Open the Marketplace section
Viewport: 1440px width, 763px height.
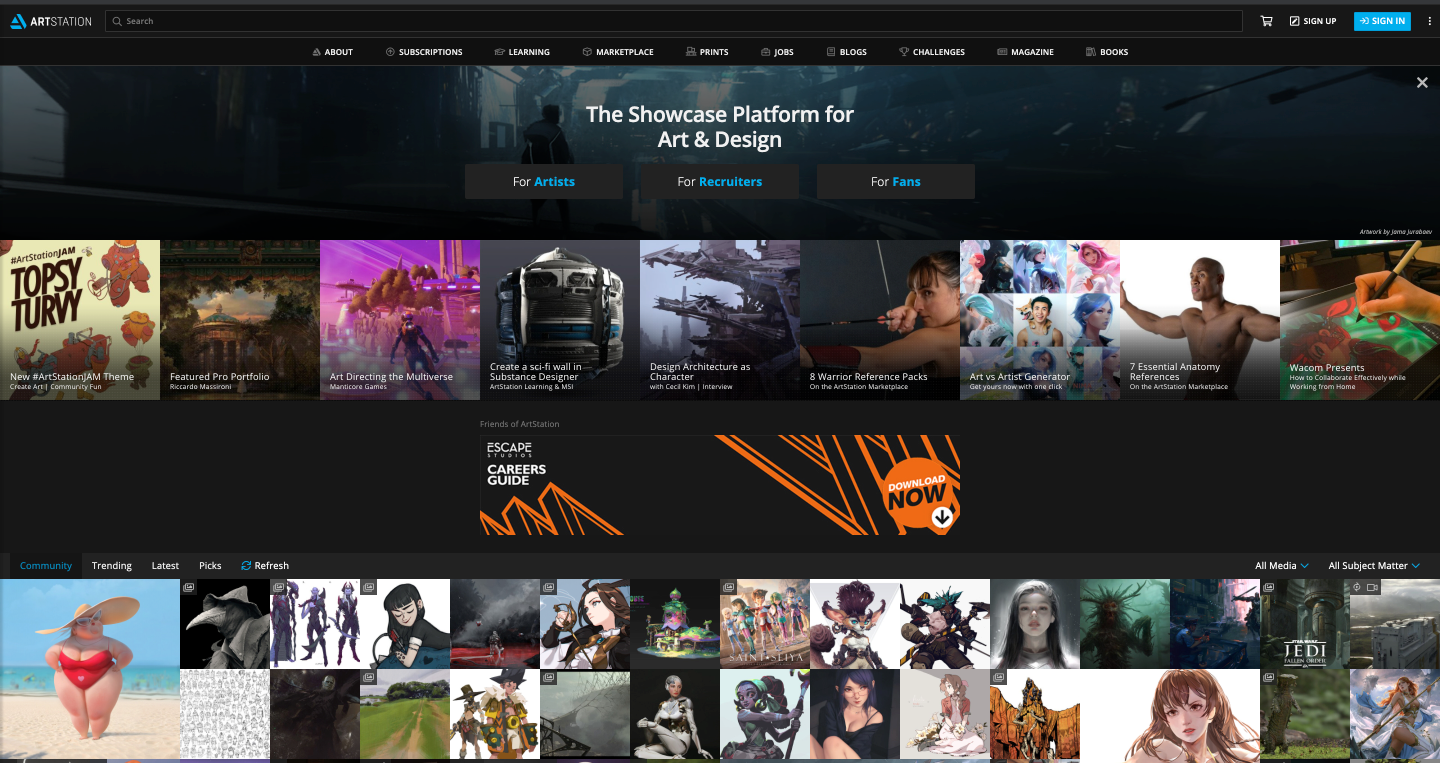tap(618, 51)
